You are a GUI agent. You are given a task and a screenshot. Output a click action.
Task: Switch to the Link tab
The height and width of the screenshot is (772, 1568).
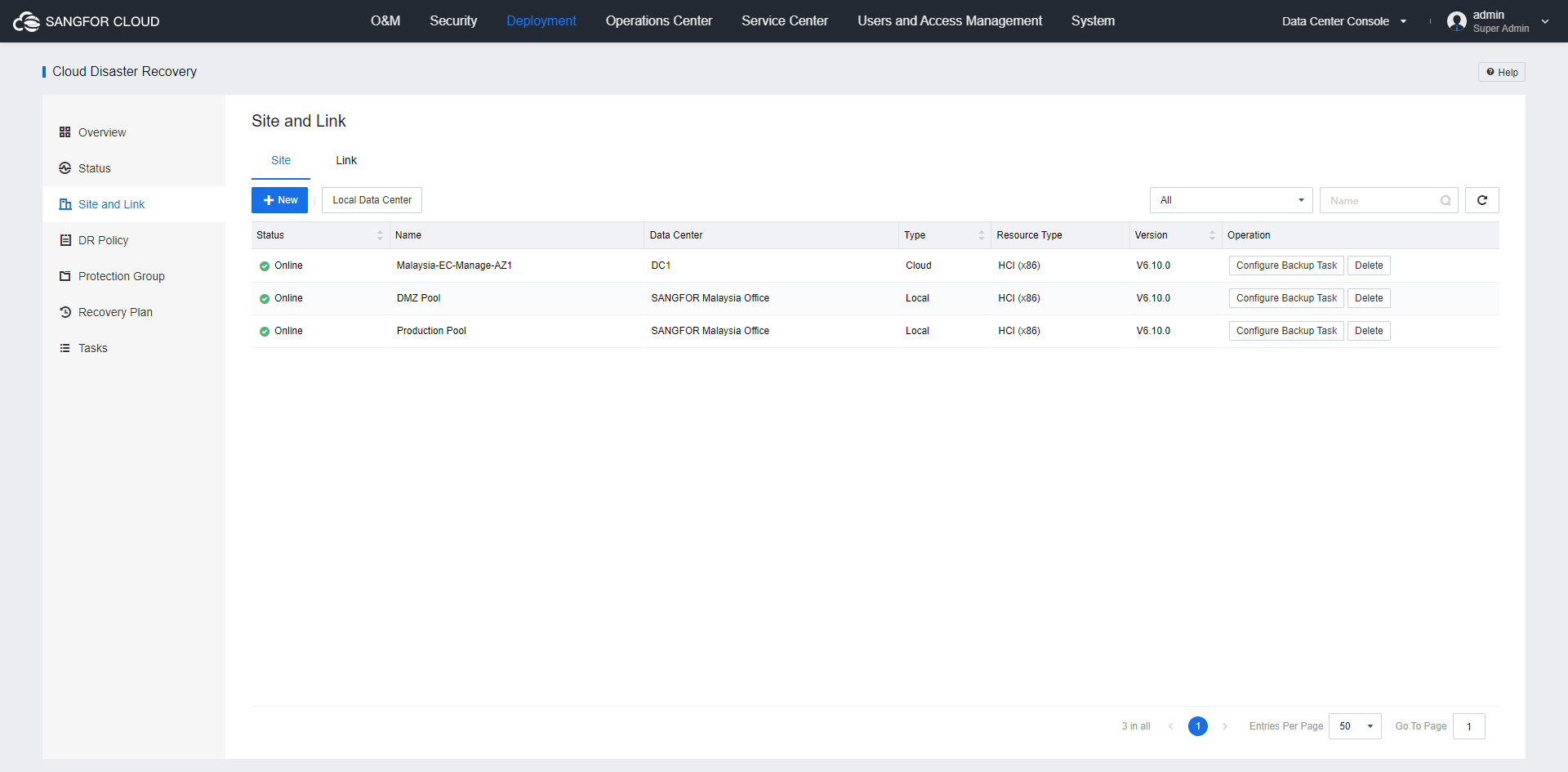(346, 160)
